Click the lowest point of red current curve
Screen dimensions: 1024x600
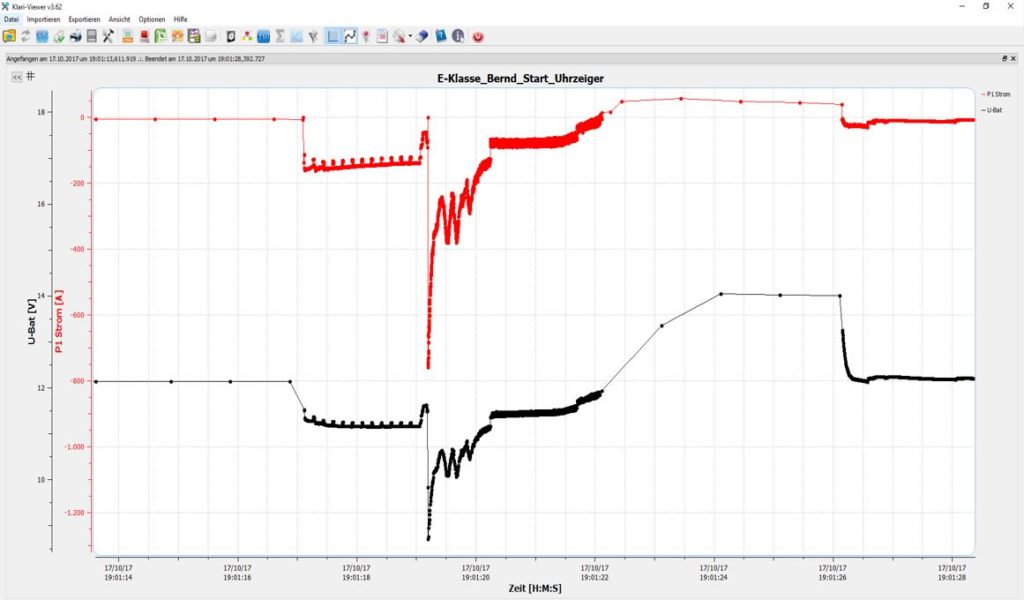point(428,367)
